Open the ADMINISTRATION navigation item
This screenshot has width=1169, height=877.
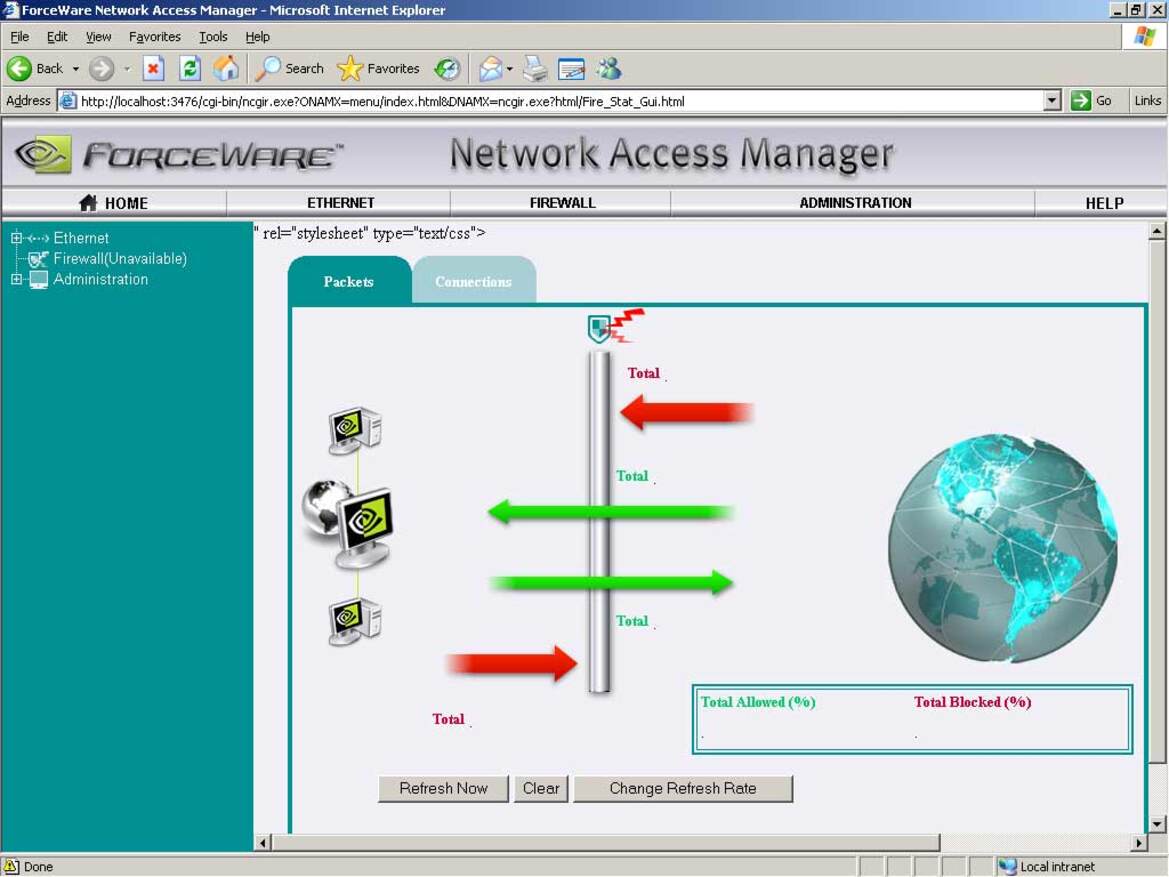[854, 203]
